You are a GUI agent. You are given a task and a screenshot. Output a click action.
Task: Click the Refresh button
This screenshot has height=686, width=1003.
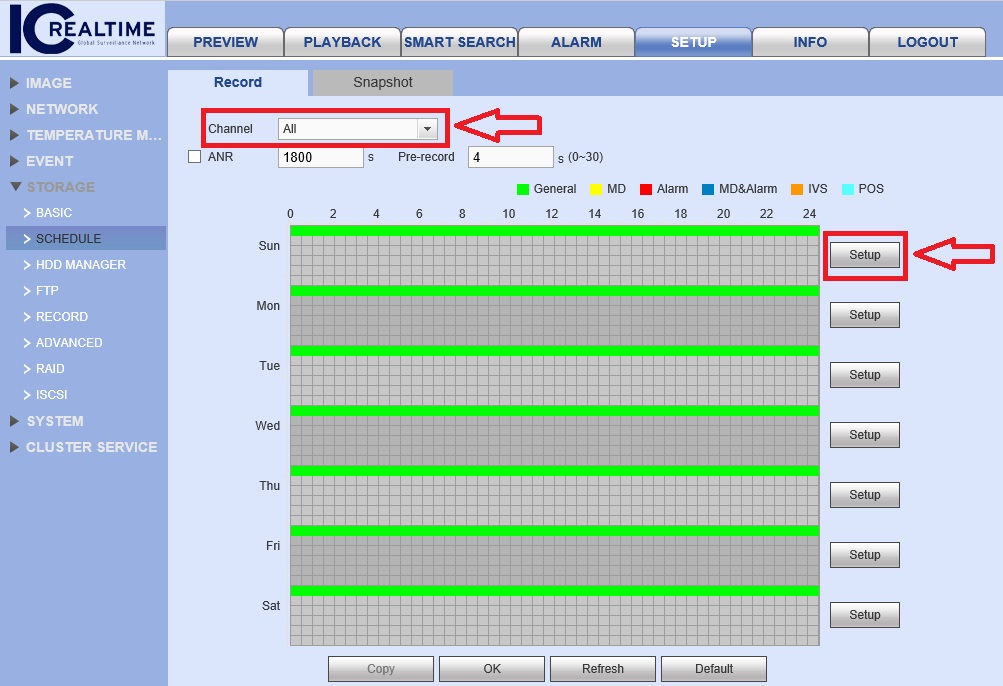pyautogui.click(x=602, y=669)
